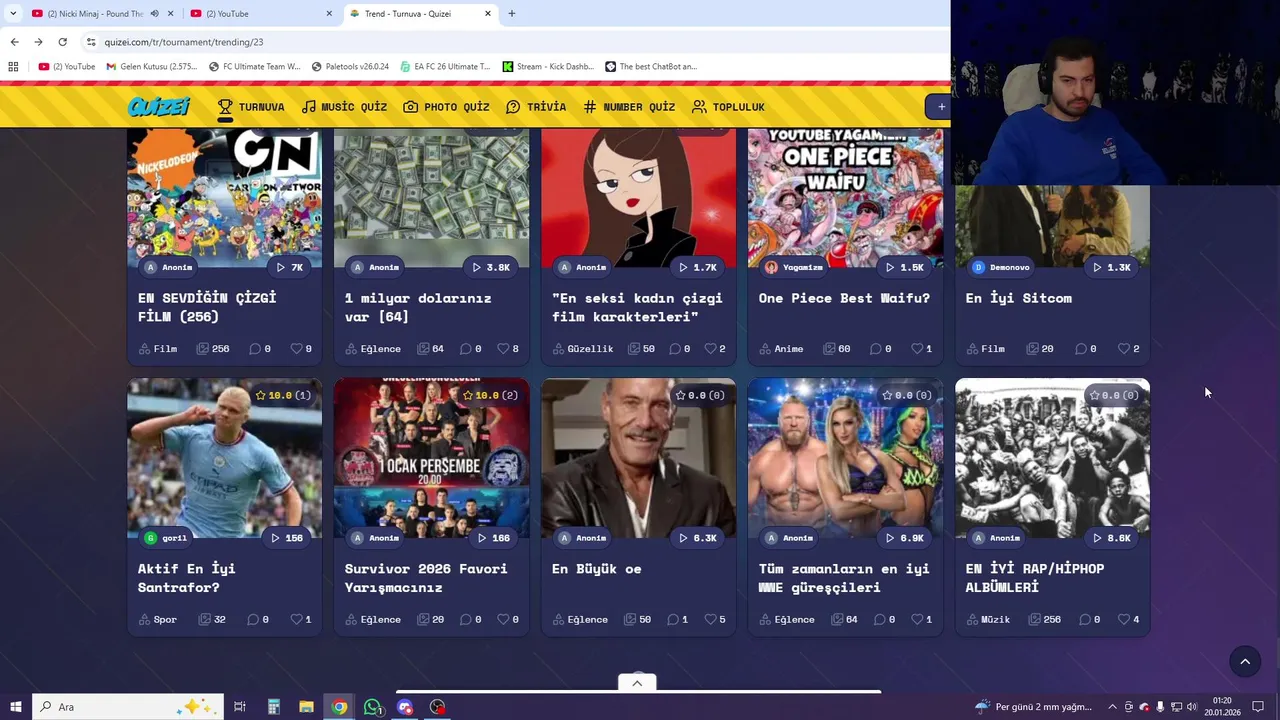Switch to the Nicki Minaj YouTube tab
The image size is (1280, 720).
pyautogui.click(x=95, y=14)
